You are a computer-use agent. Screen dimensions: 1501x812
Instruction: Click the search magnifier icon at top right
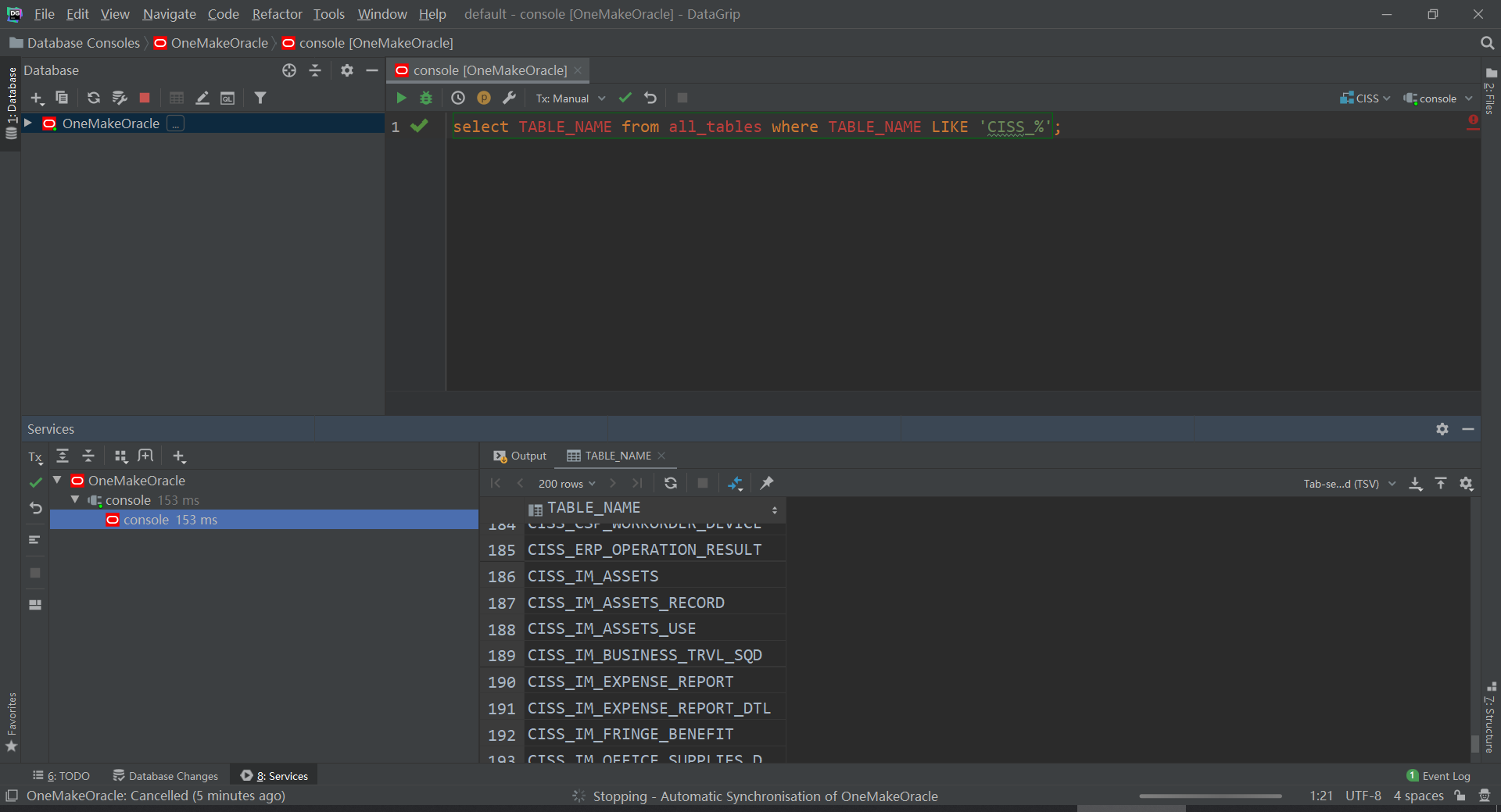tap(1487, 43)
